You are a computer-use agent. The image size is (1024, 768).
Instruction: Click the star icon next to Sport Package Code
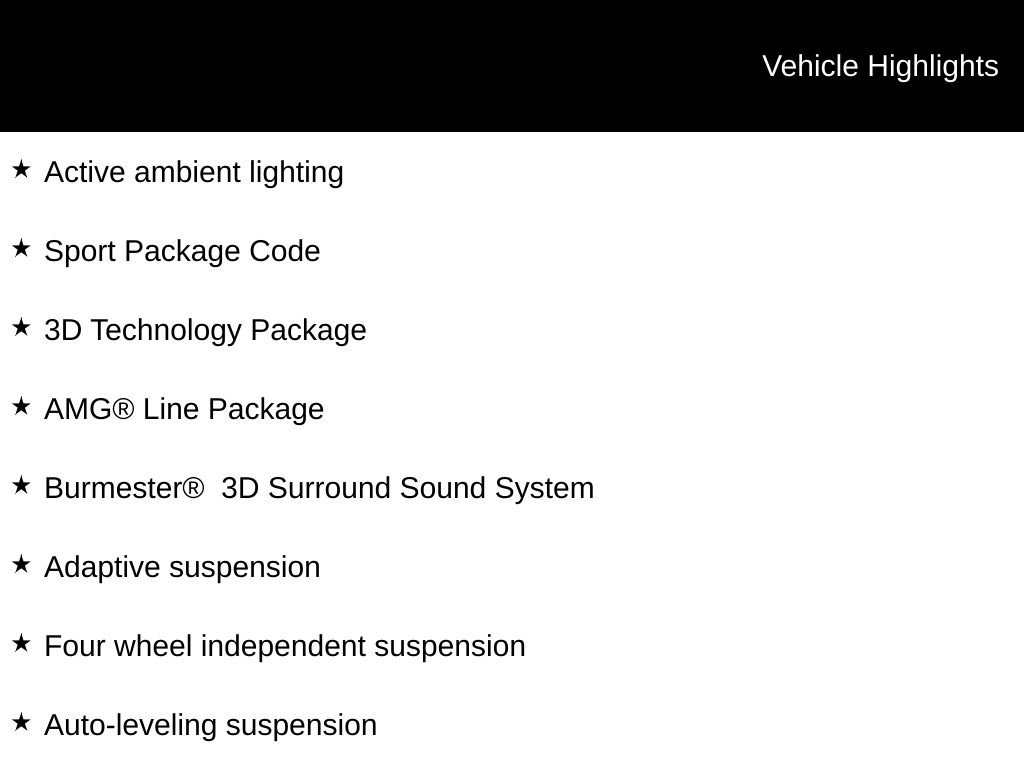[x=21, y=248]
